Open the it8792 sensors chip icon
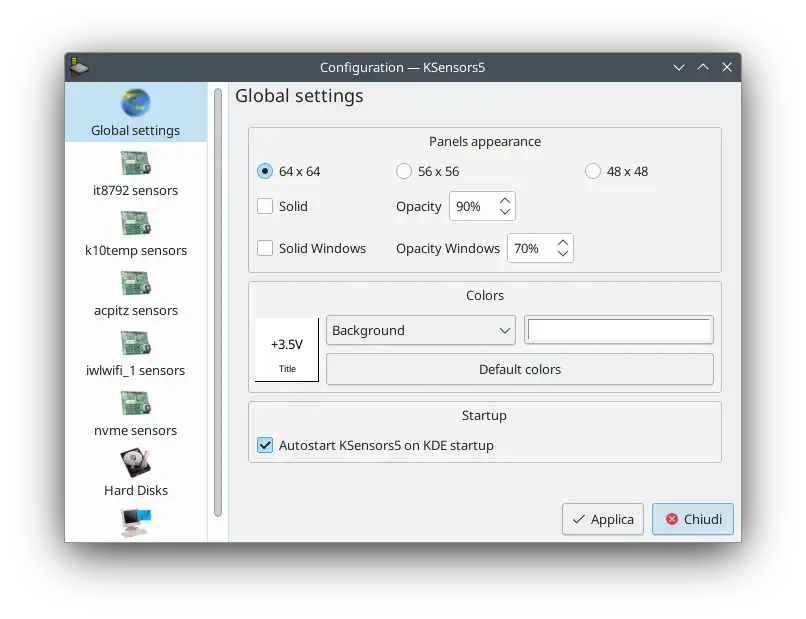806x619 pixels. pyautogui.click(x=136, y=163)
